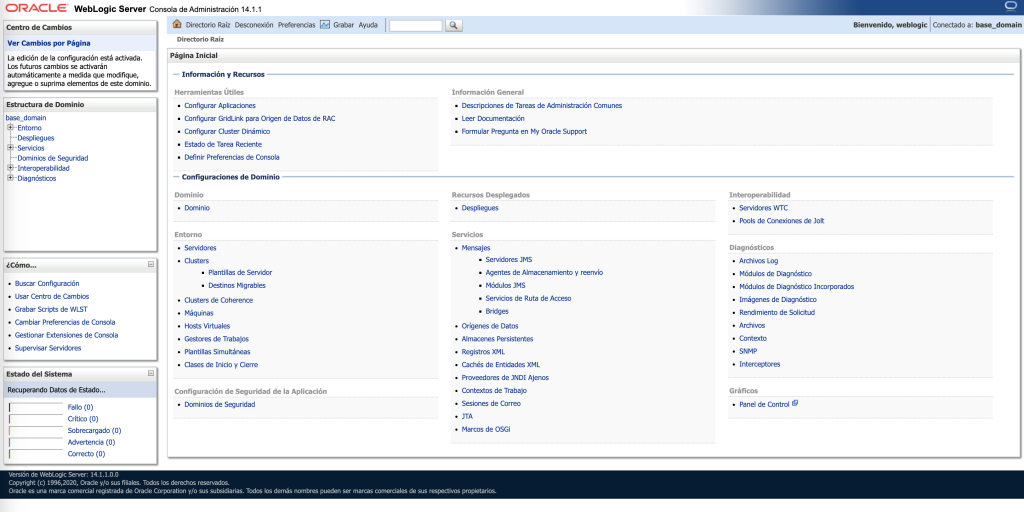
Task: Click the Grabar chart icon in toolbar
Action: [325, 25]
